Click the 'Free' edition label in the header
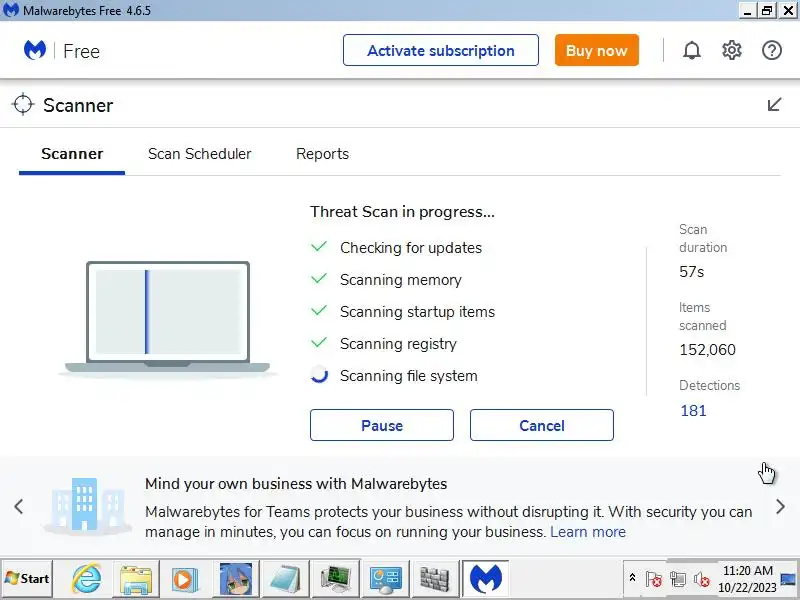 coord(81,51)
